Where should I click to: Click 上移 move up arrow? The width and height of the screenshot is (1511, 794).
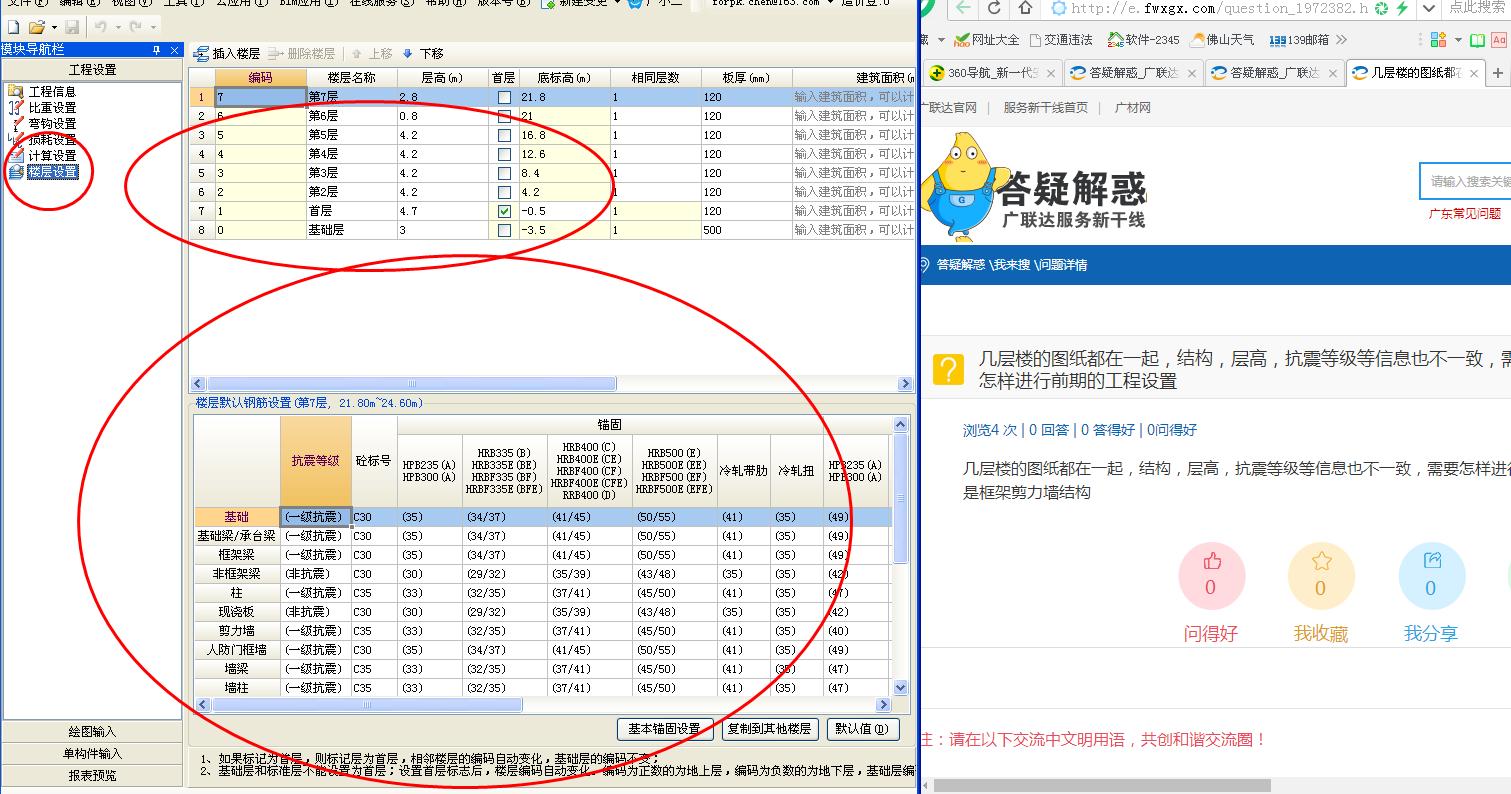tap(371, 53)
